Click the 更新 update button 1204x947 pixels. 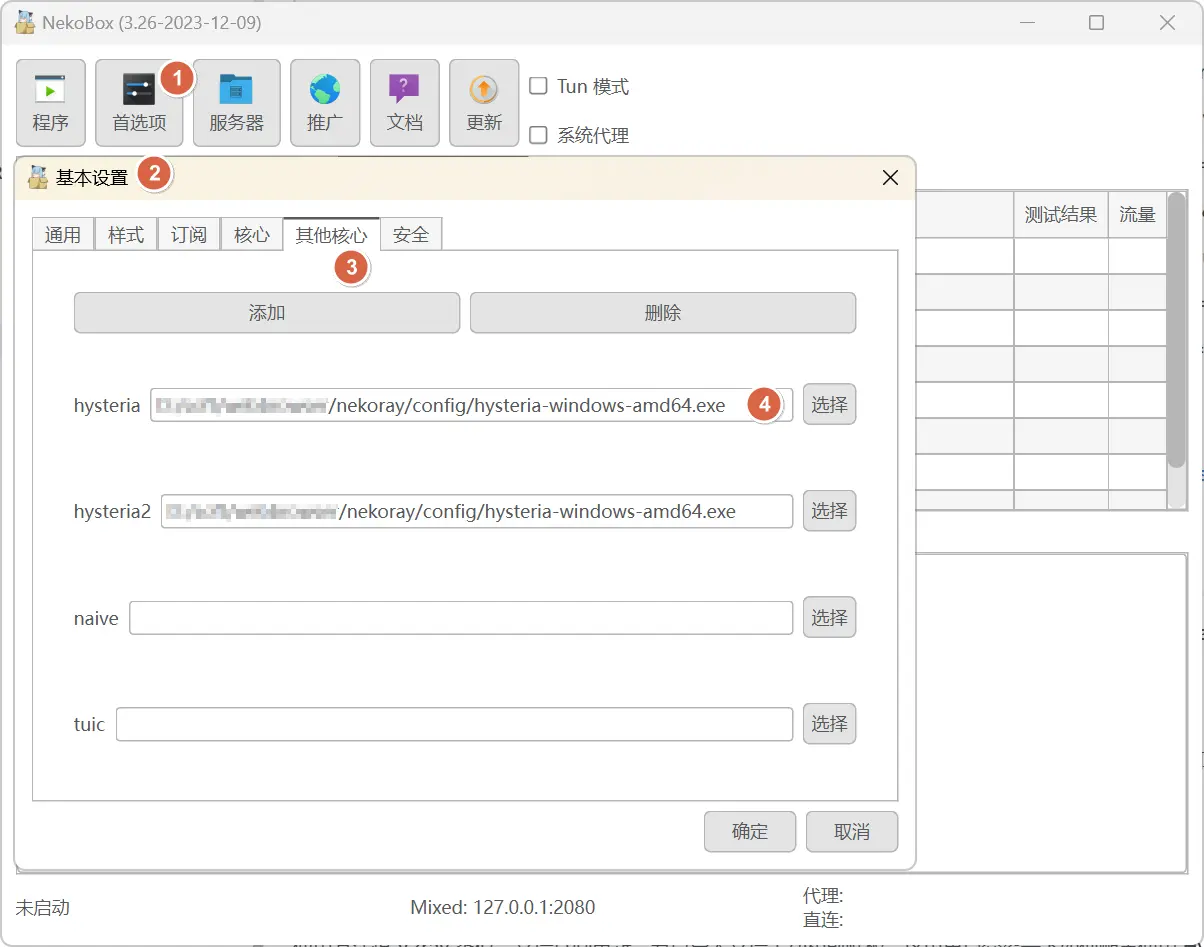[x=484, y=103]
